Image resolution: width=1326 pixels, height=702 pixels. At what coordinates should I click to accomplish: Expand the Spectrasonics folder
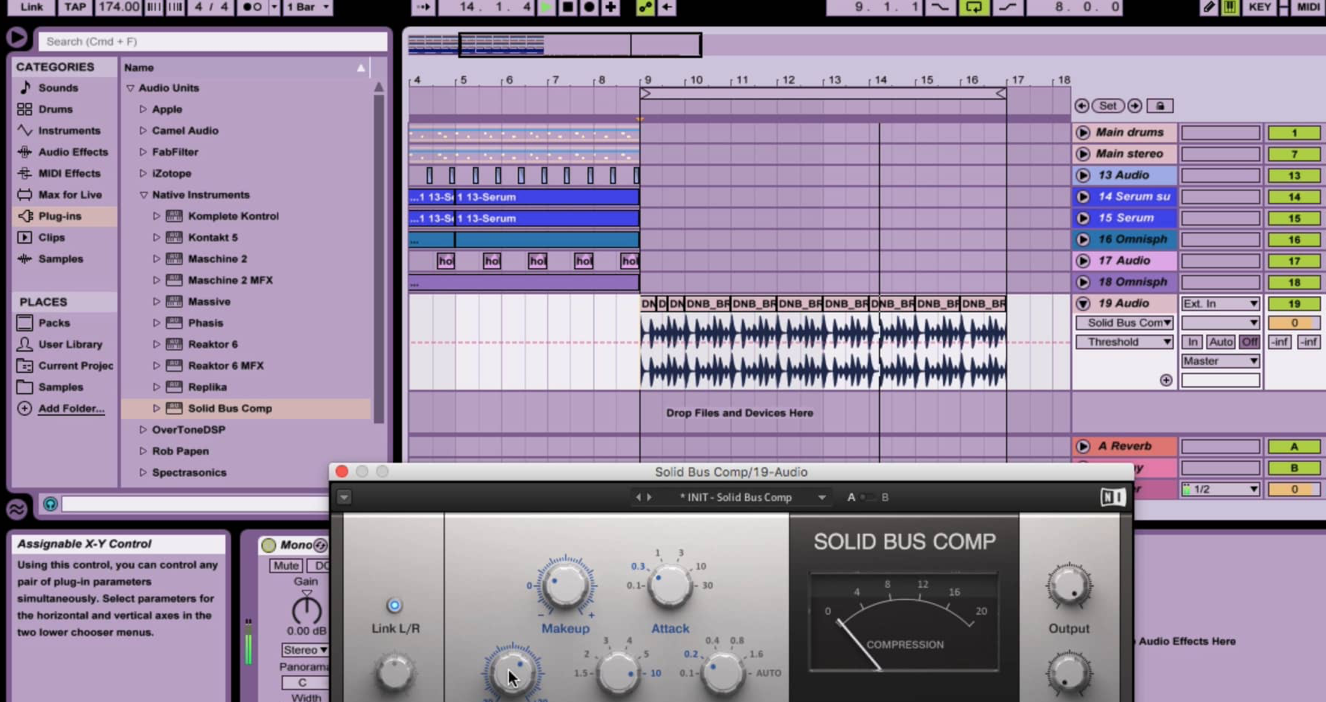143,473
